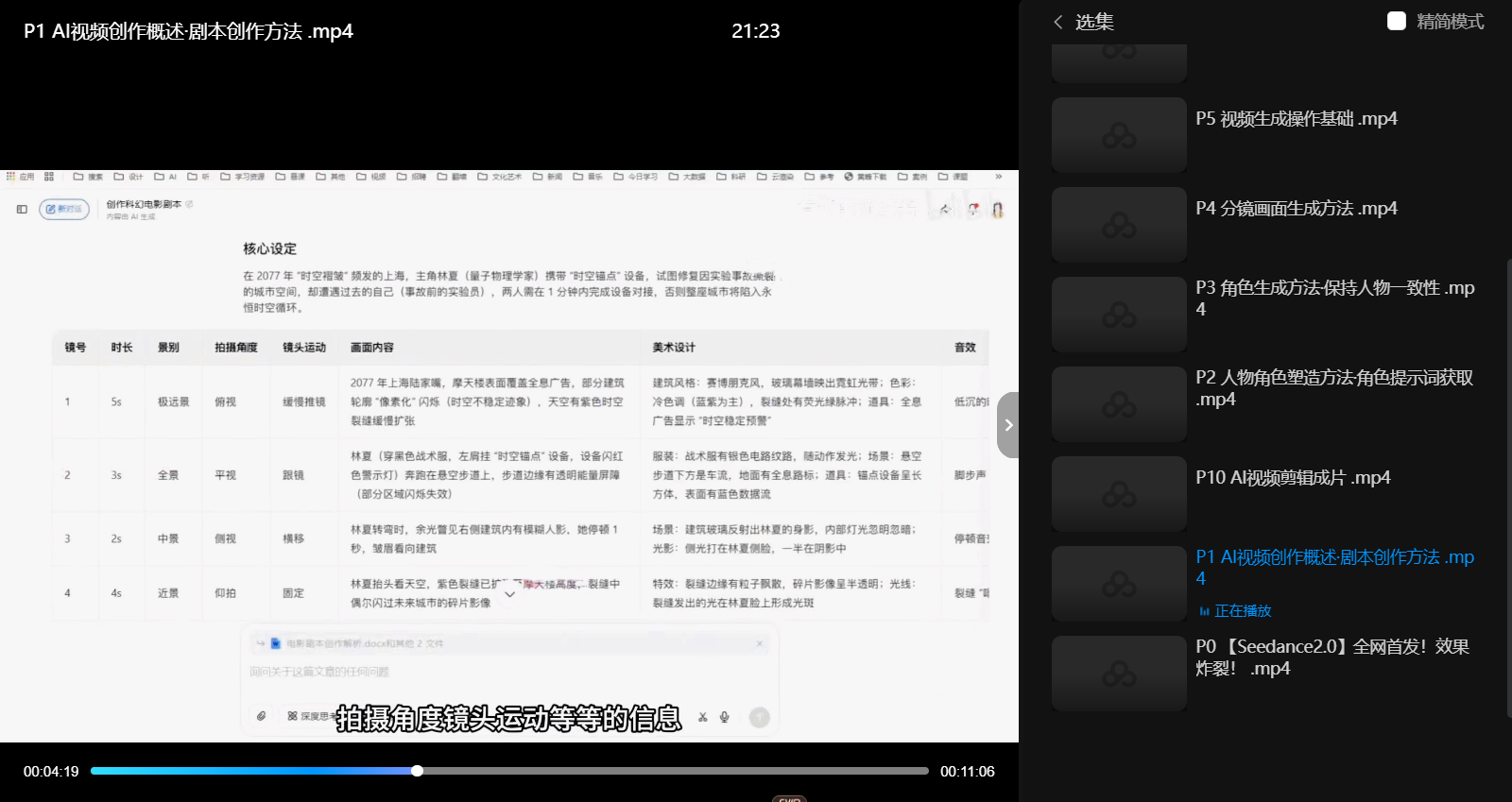Expand bookmarks overflow double-chevron

(x=998, y=177)
